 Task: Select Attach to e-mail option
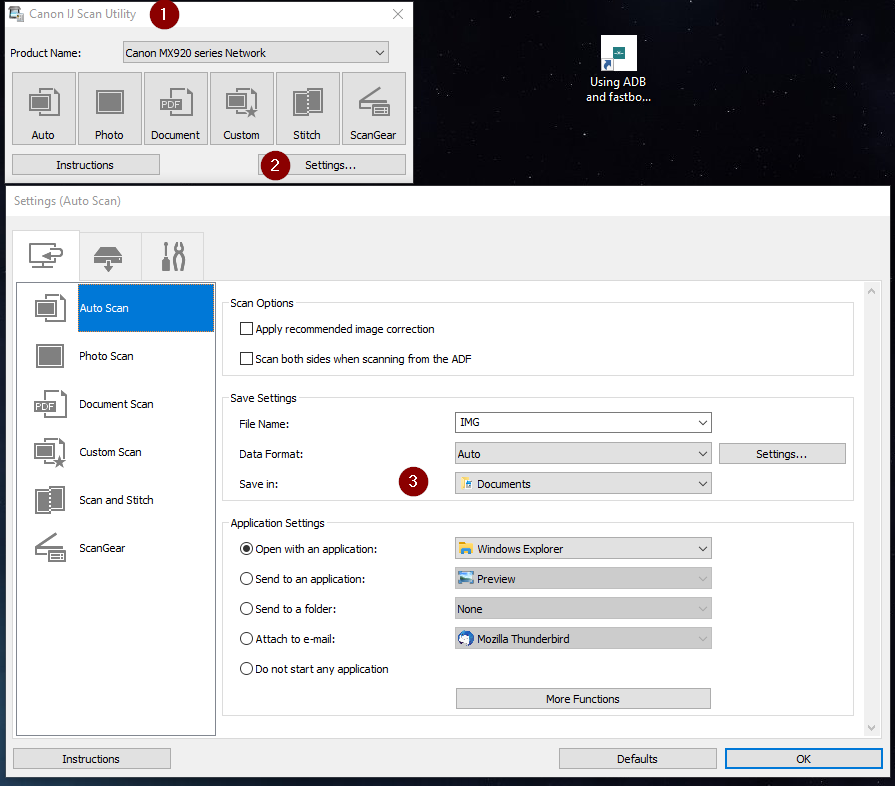(246, 639)
